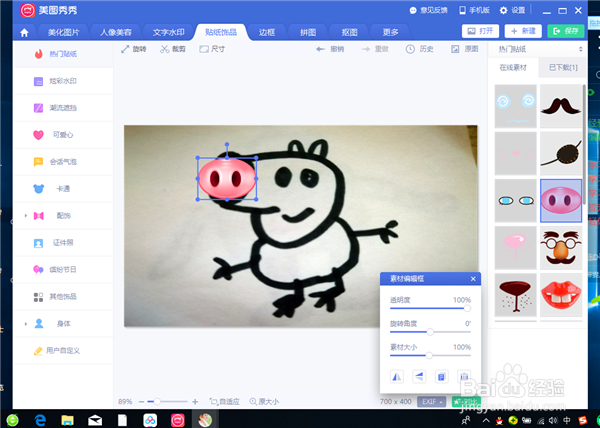600x428 pixels.
Task: Adjust the 旋转角度 rotation slider
Action: [x=430, y=332]
